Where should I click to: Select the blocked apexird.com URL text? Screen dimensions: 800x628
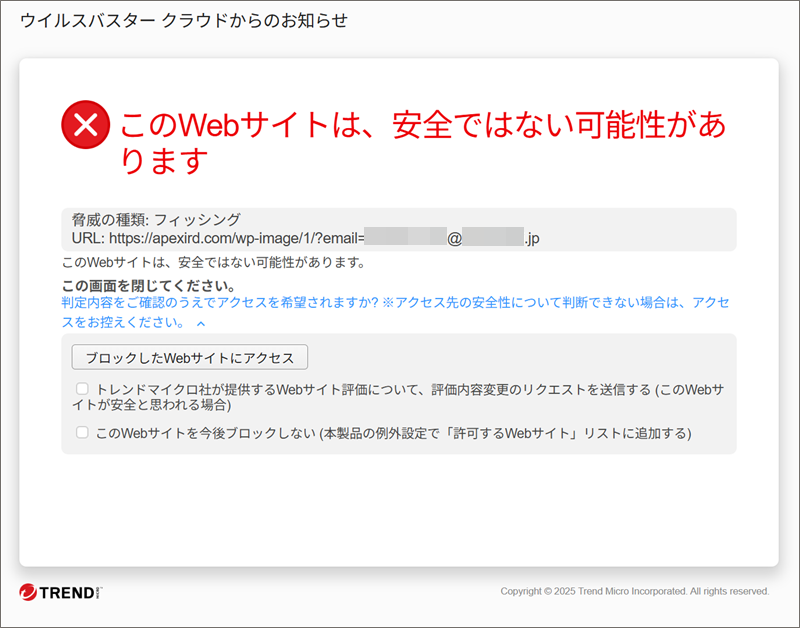(x=324, y=238)
